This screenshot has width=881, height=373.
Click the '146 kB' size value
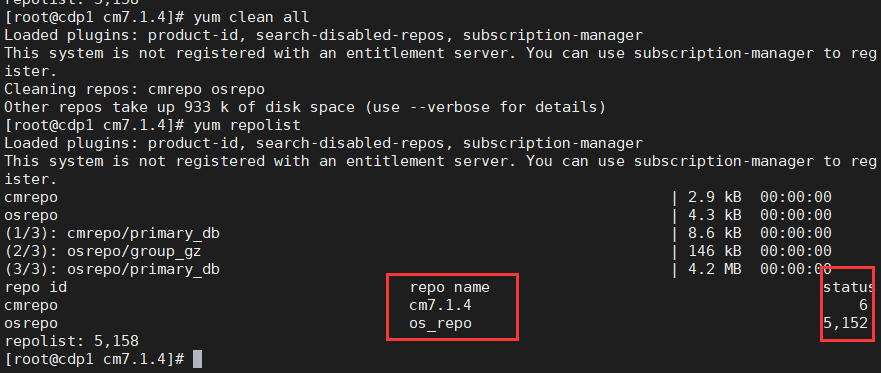715,251
